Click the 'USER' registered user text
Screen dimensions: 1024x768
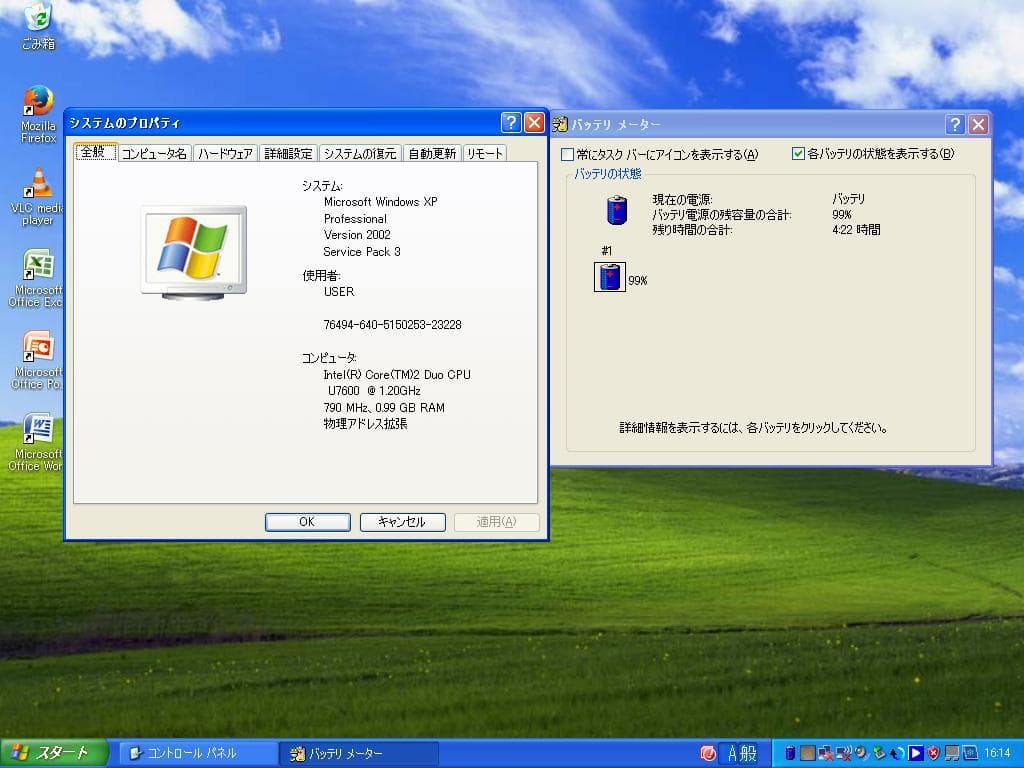pos(339,292)
